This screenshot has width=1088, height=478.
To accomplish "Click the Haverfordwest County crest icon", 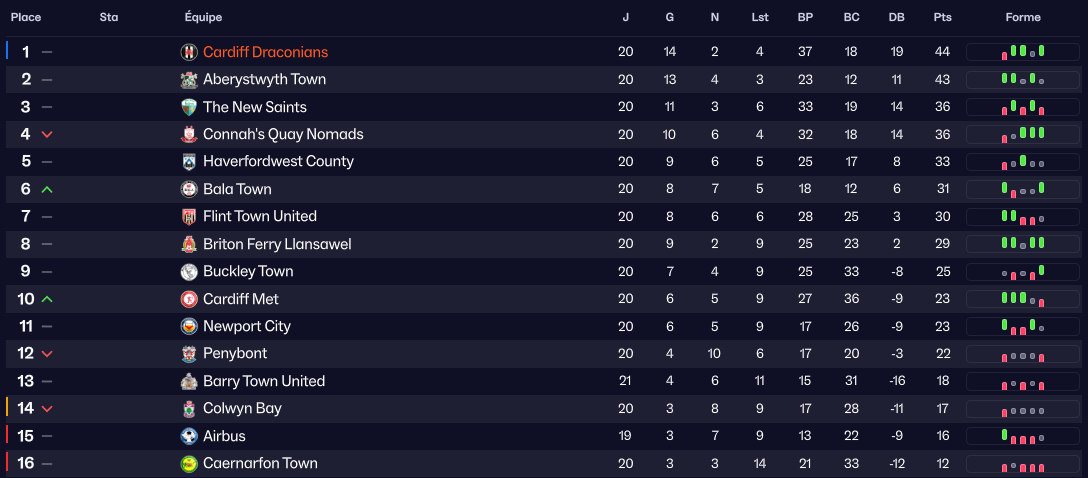I will click(x=189, y=162).
